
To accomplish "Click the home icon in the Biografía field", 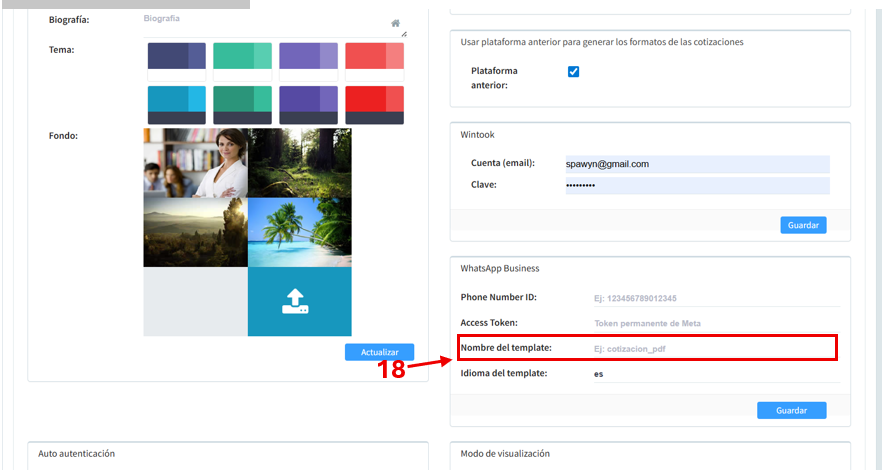I will [395, 23].
